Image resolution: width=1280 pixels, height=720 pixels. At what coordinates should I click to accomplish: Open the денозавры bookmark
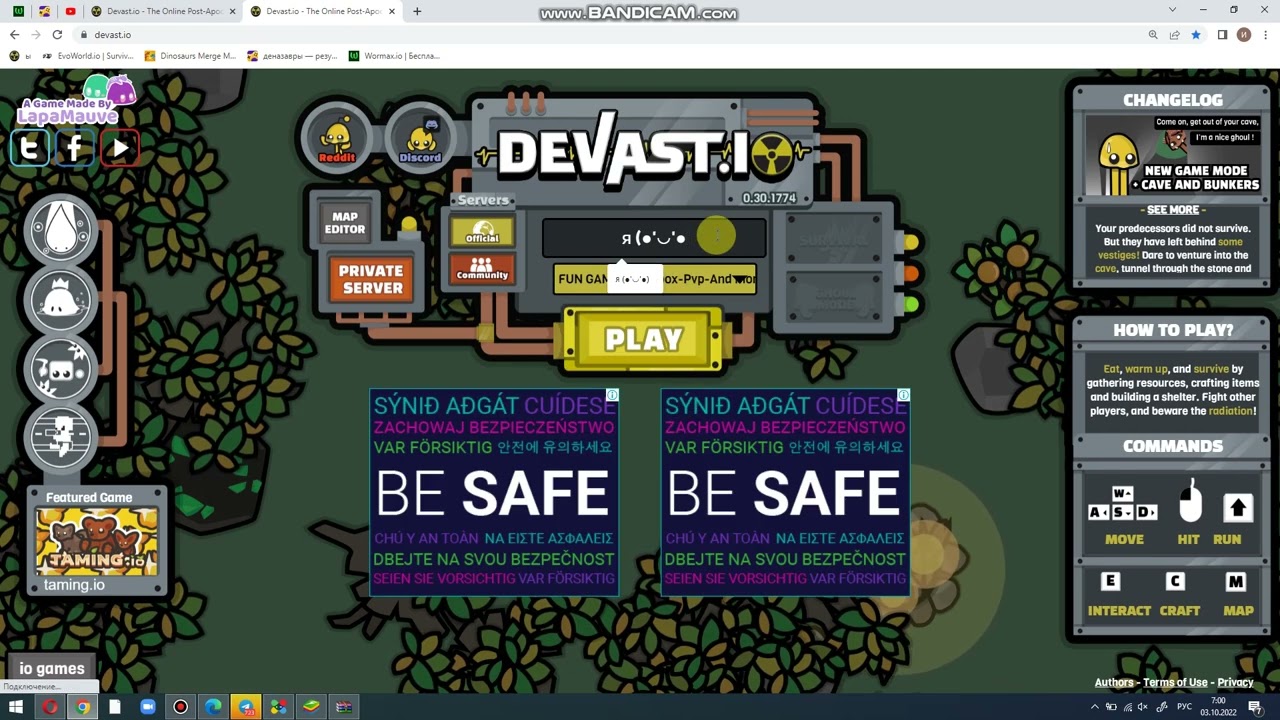point(293,56)
